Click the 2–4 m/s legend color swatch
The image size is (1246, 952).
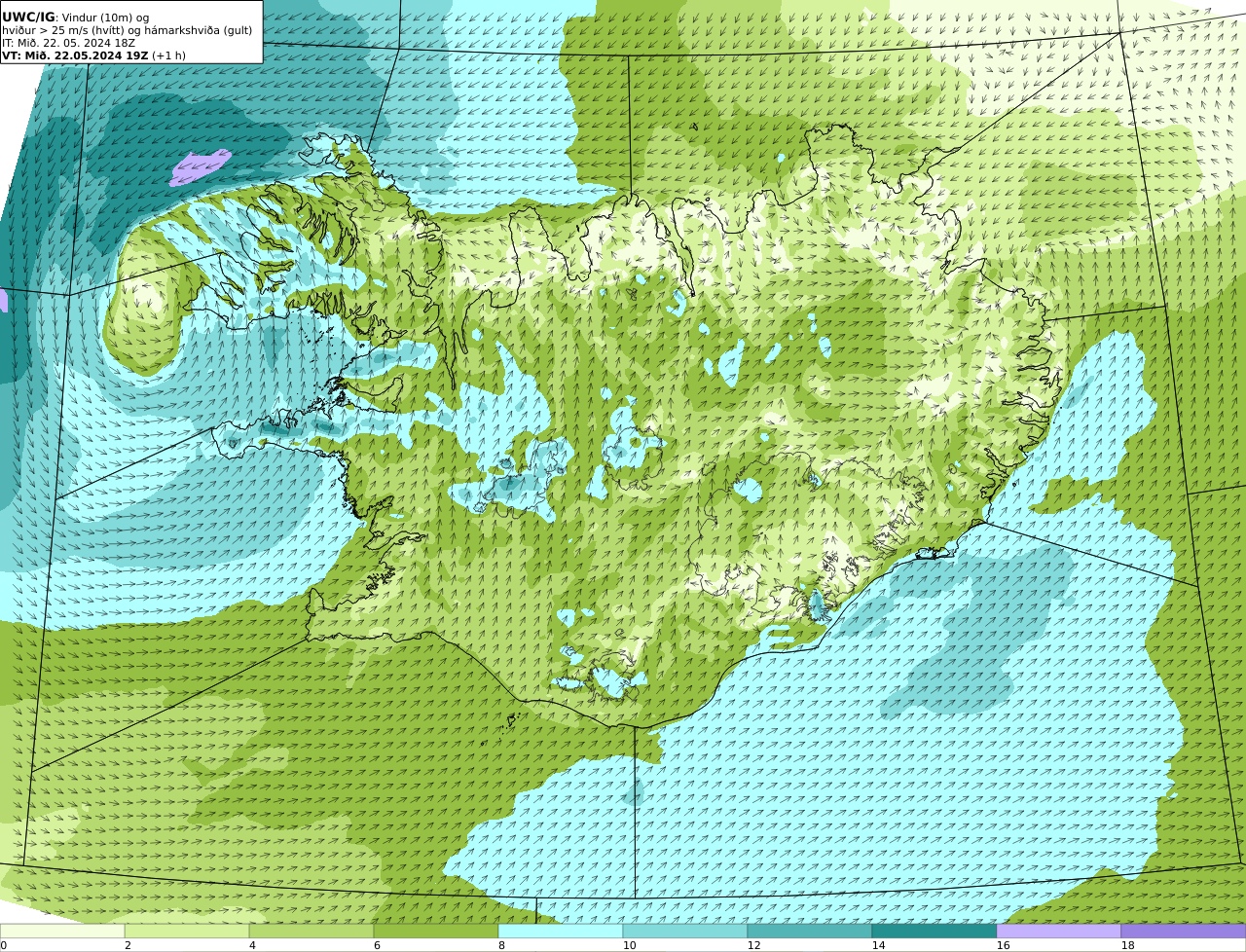(187, 931)
